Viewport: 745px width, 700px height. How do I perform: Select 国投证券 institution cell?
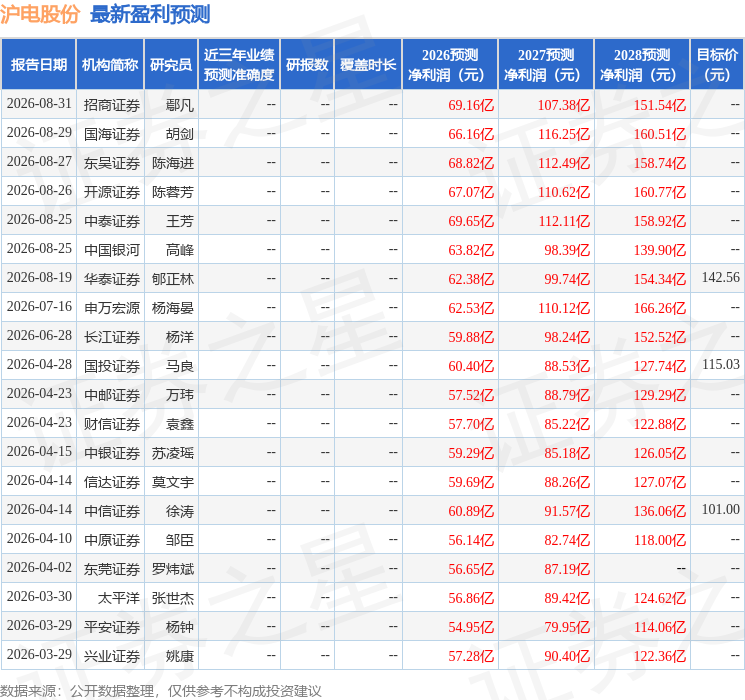coord(112,366)
